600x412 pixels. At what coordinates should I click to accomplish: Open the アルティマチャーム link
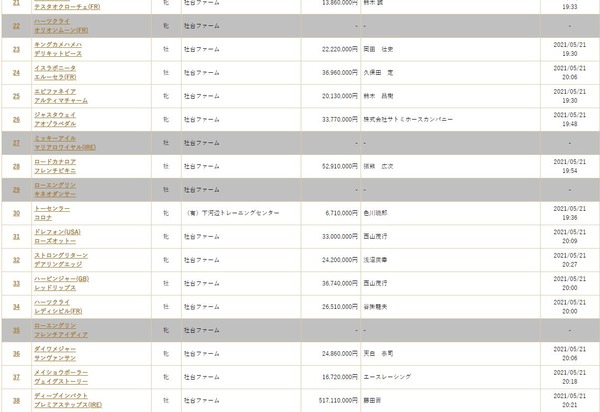click(61, 101)
